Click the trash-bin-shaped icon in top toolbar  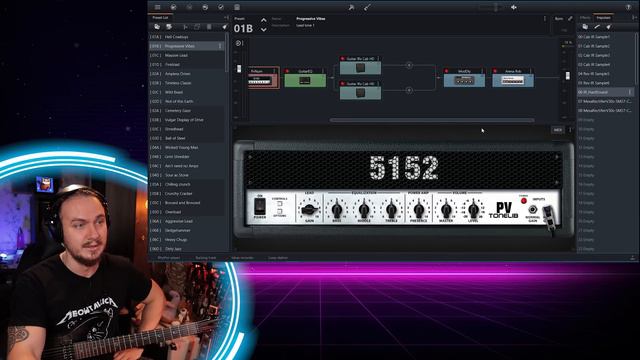tap(237, 7)
